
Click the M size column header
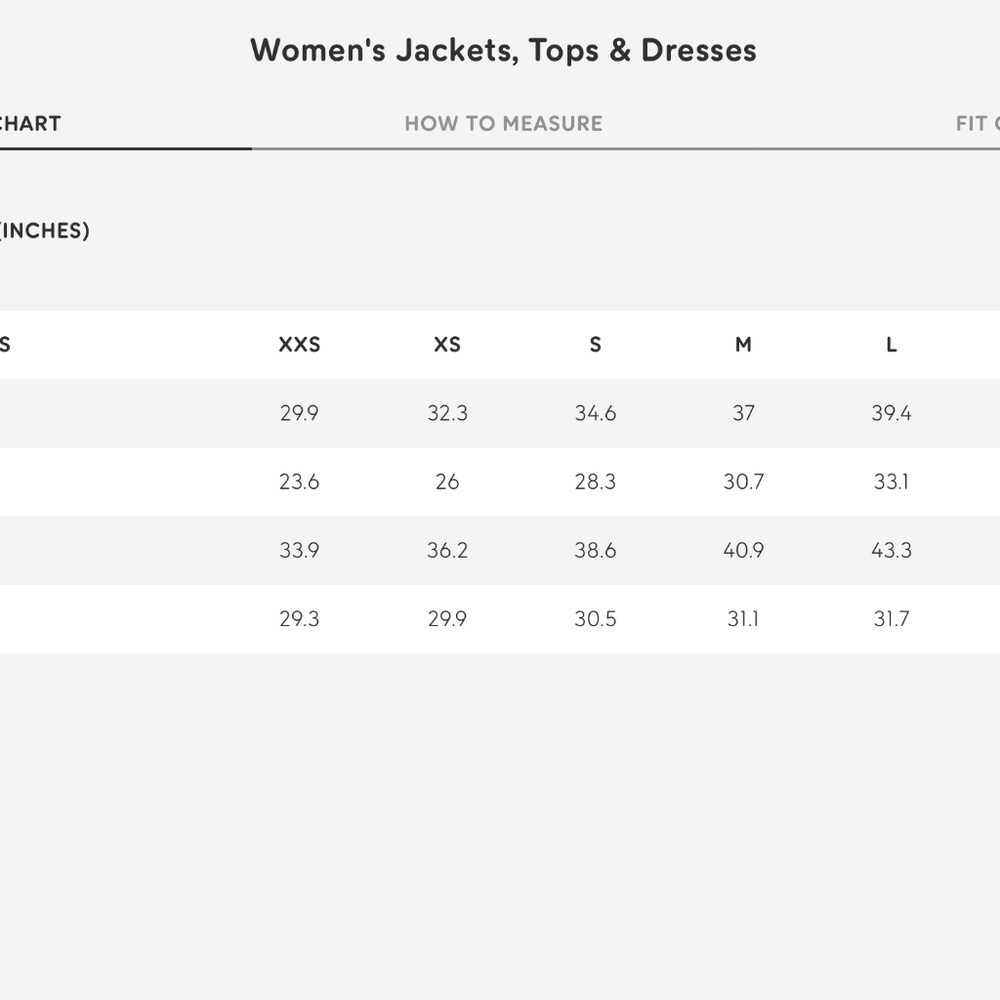pos(743,345)
